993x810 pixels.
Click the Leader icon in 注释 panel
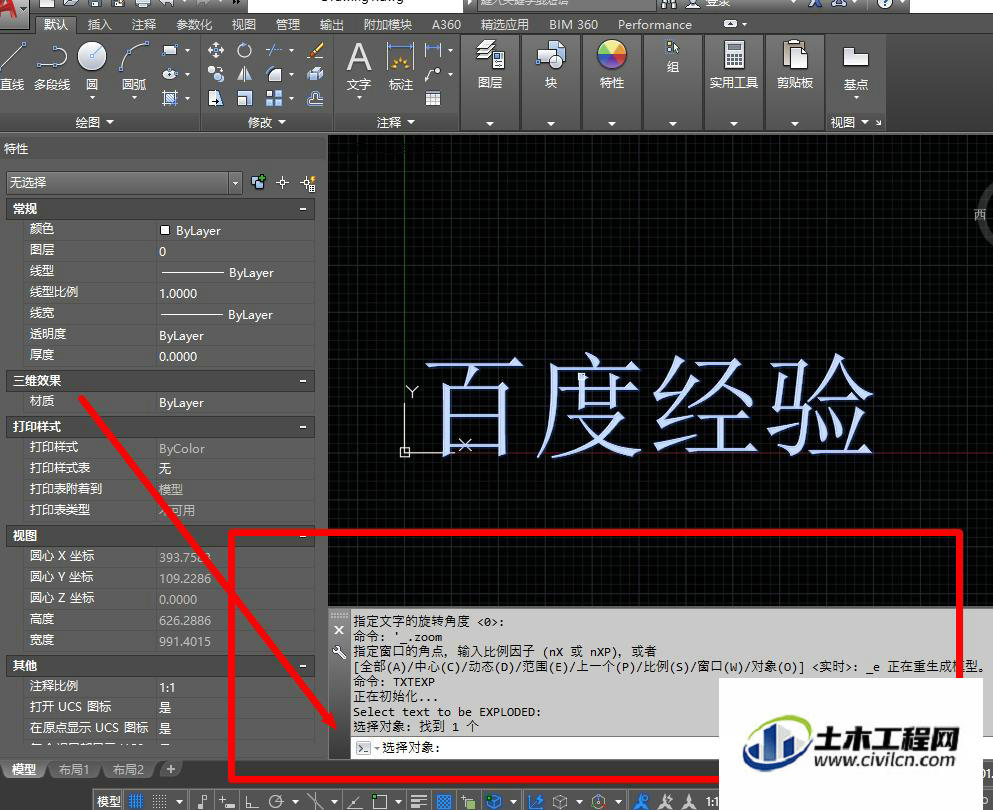[433, 75]
